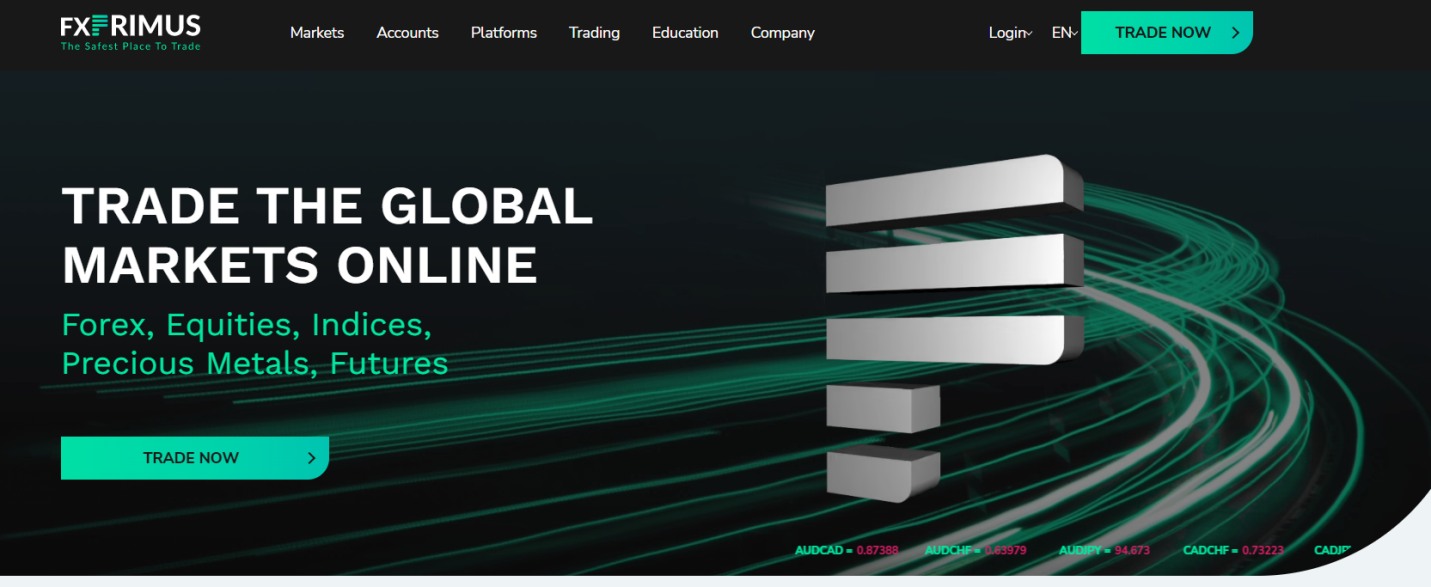
Task: Click the AUDJPY 94.673 ticker entry
Action: [1104, 550]
